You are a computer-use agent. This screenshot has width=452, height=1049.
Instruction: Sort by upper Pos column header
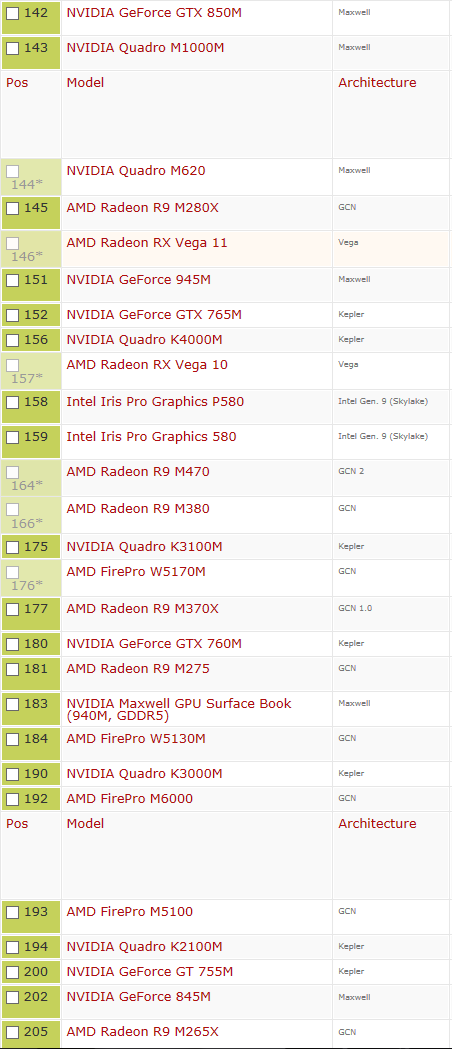pos(17,83)
